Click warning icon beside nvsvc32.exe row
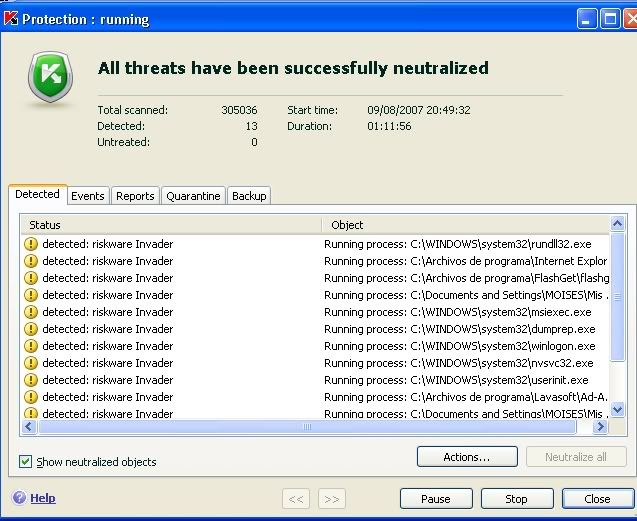The width and height of the screenshot is (637, 521). coord(30,363)
